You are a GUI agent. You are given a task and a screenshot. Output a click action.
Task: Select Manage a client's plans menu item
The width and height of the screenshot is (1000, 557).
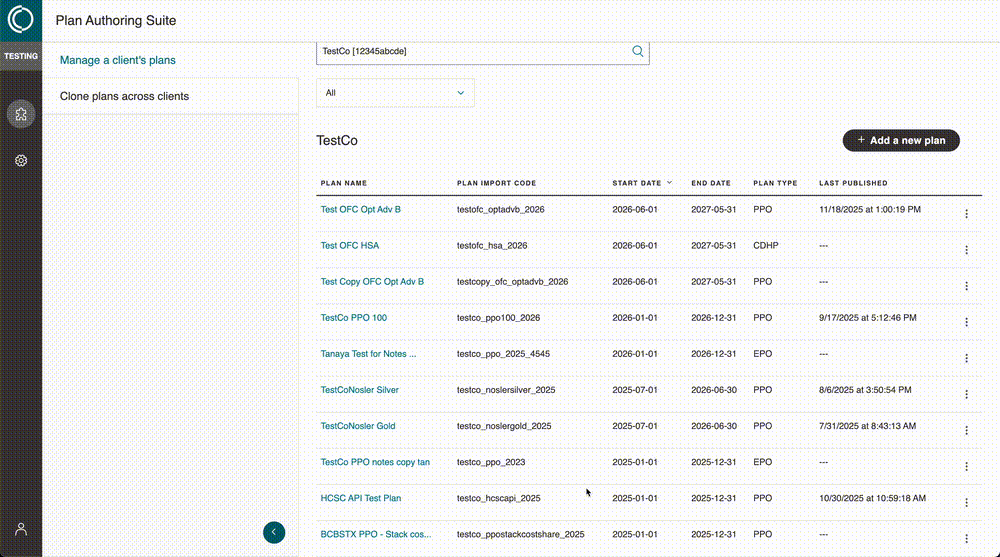click(x=117, y=60)
